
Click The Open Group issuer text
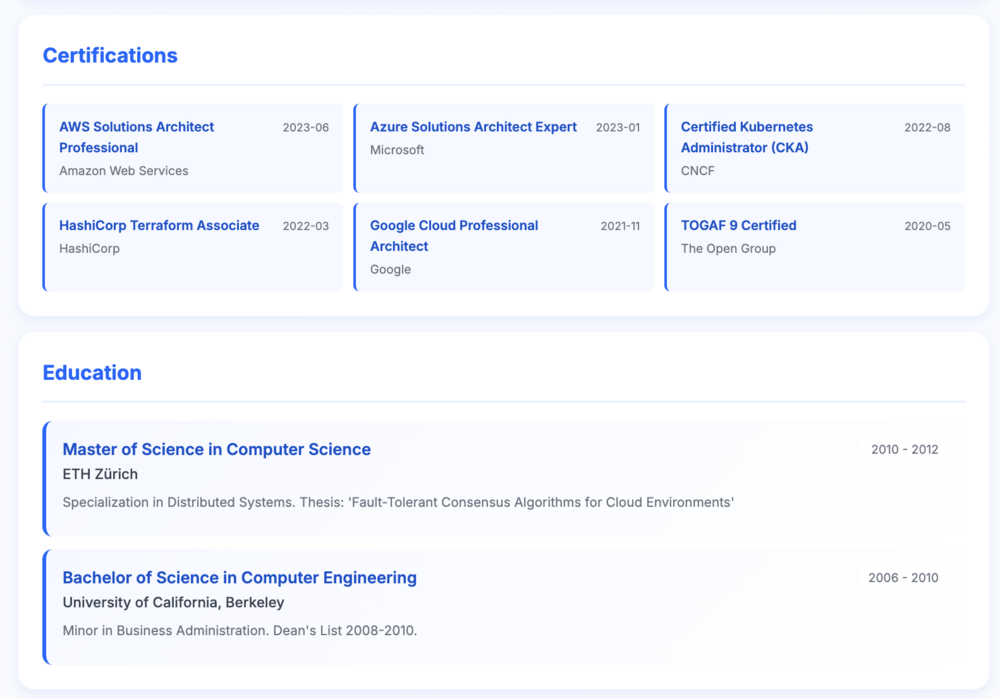tap(728, 249)
